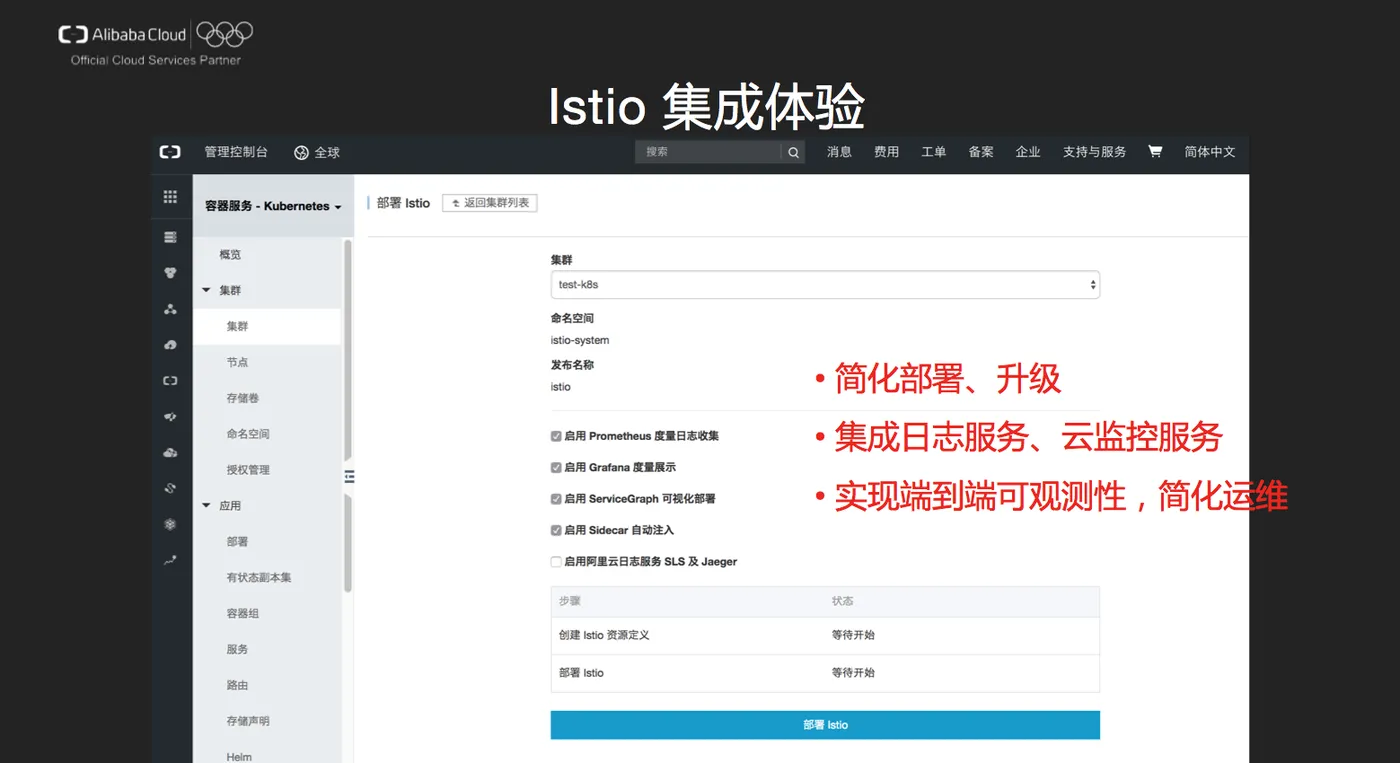The width and height of the screenshot is (1400, 763).
Task: Click istio-system namespace value
Action: point(580,340)
